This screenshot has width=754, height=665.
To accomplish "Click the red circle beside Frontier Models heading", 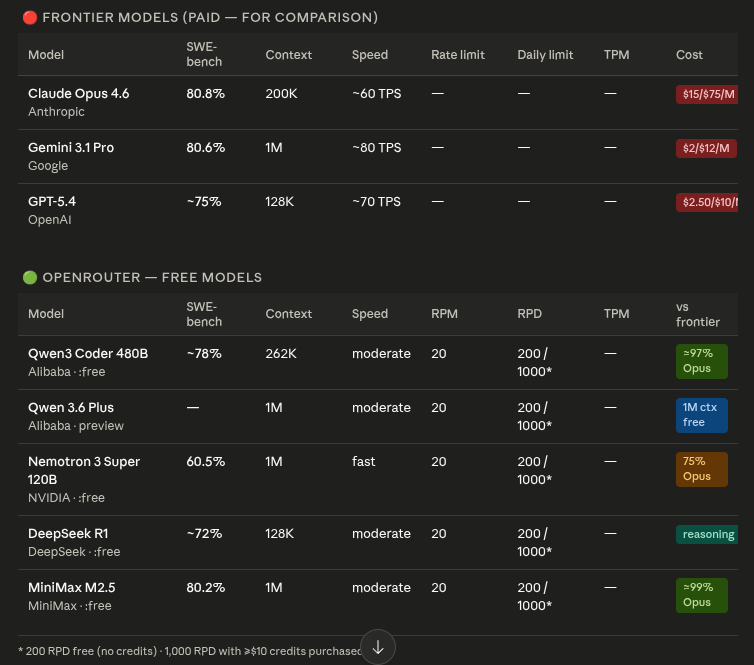I will point(30,18).
